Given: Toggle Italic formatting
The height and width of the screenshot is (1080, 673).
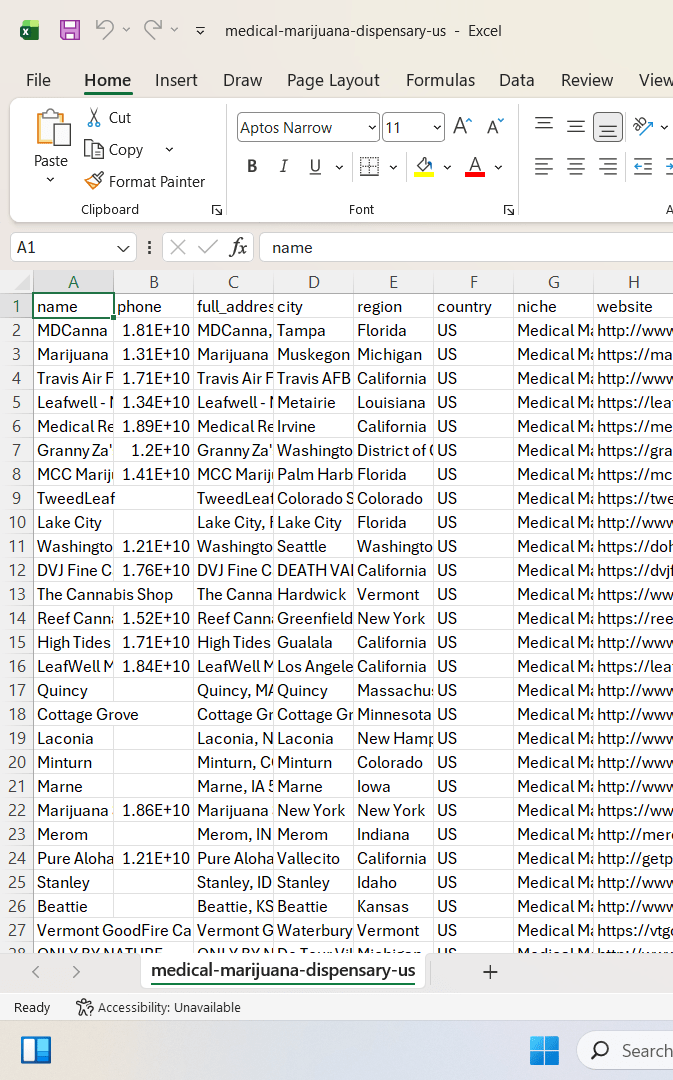Looking at the screenshot, I should pos(284,166).
